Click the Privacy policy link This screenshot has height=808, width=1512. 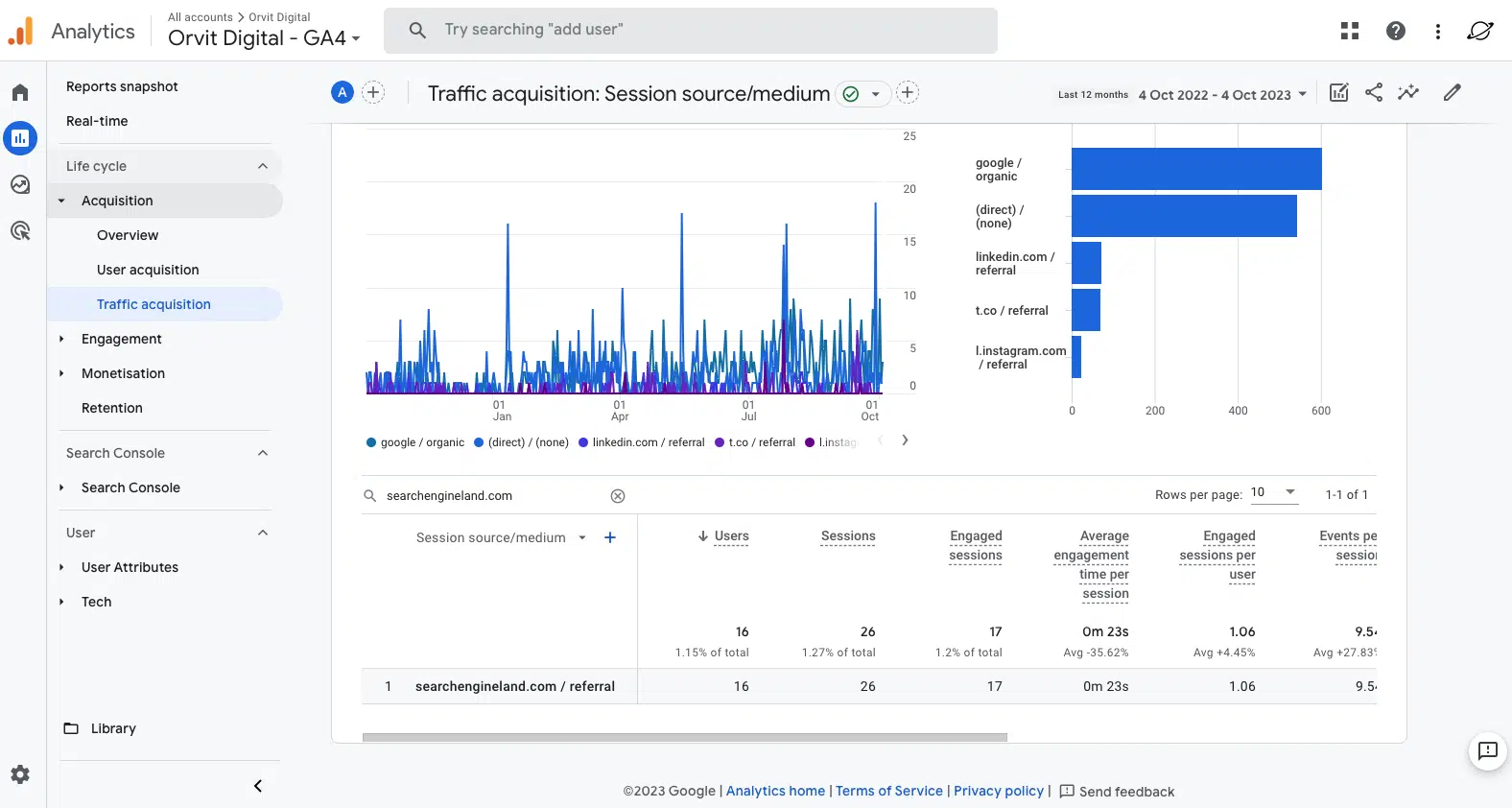tap(998, 791)
